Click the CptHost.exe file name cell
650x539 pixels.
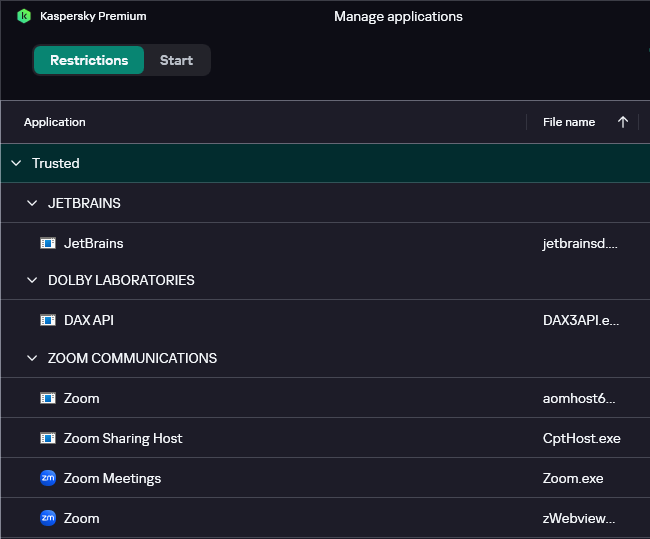tap(582, 438)
